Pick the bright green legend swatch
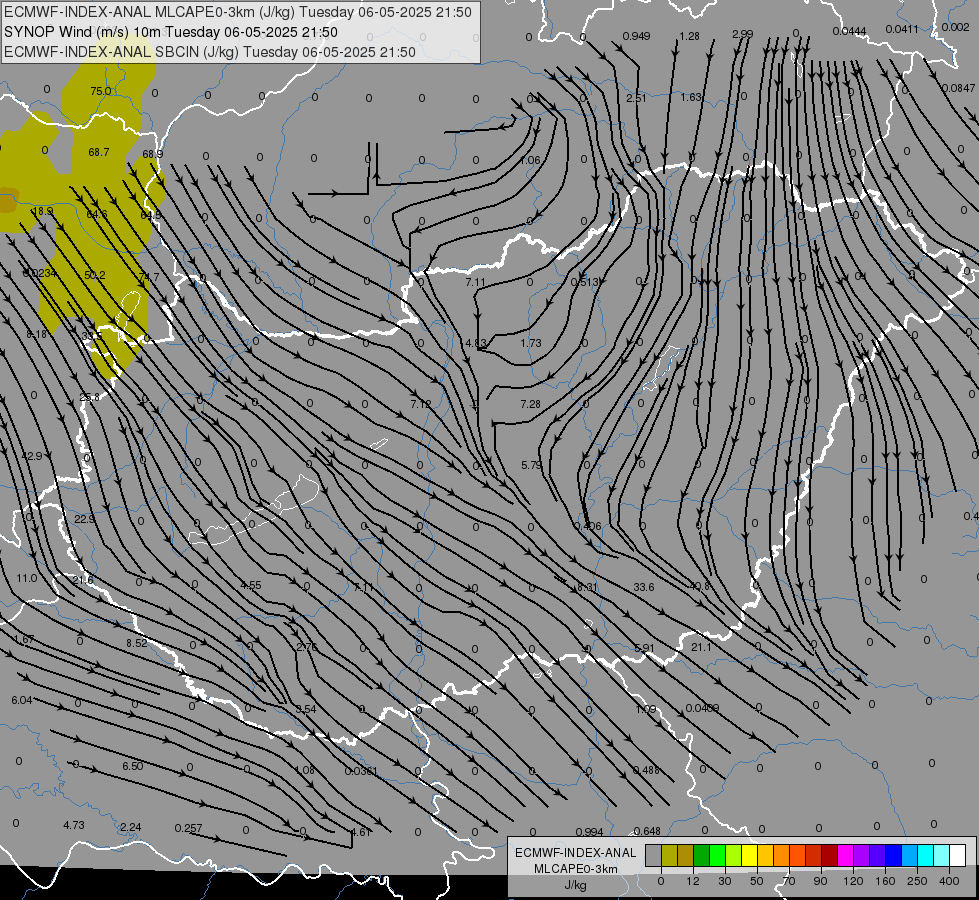This screenshot has width=979, height=900. point(717,855)
